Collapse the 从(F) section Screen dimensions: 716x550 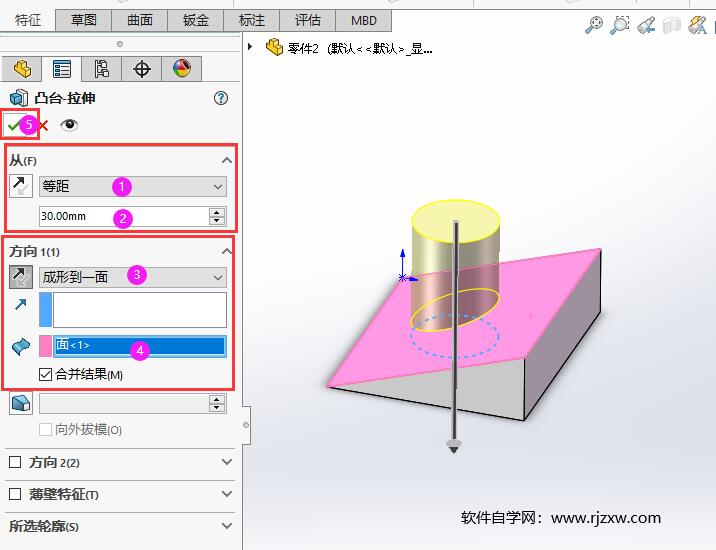(x=226, y=160)
